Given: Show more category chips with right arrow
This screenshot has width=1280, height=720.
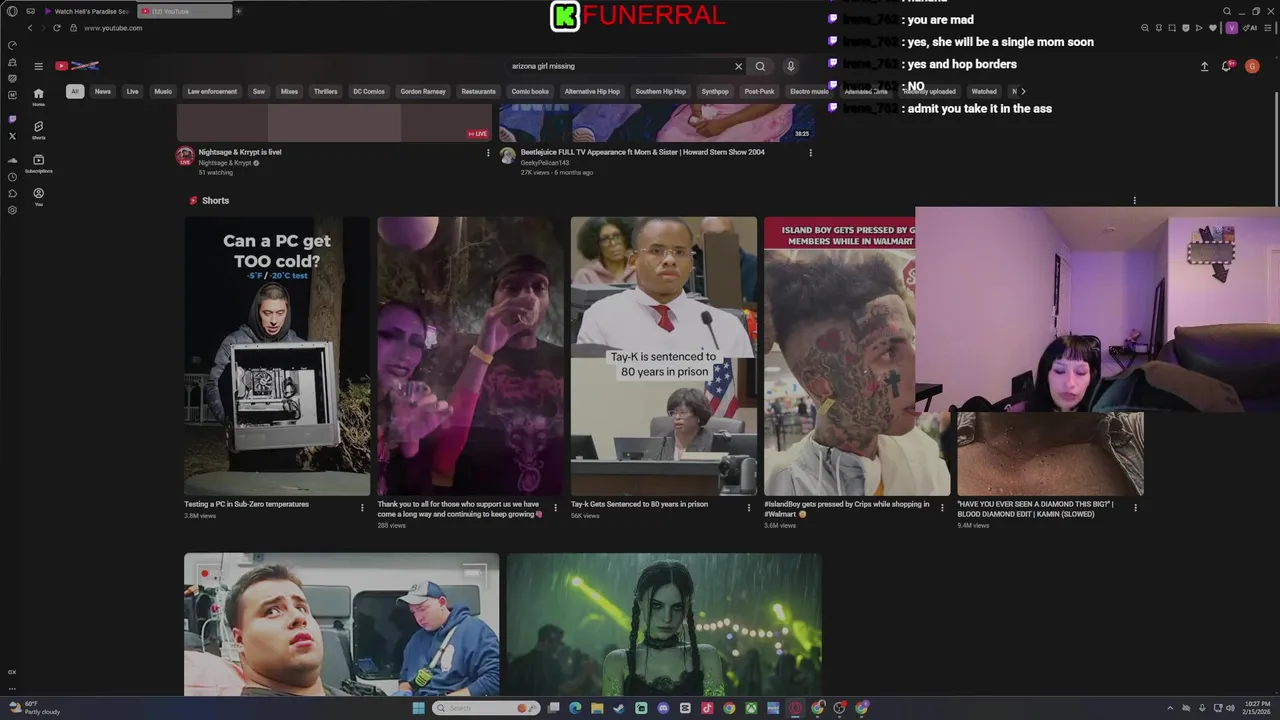Looking at the screenshot, I should [x=1022, y=91].
